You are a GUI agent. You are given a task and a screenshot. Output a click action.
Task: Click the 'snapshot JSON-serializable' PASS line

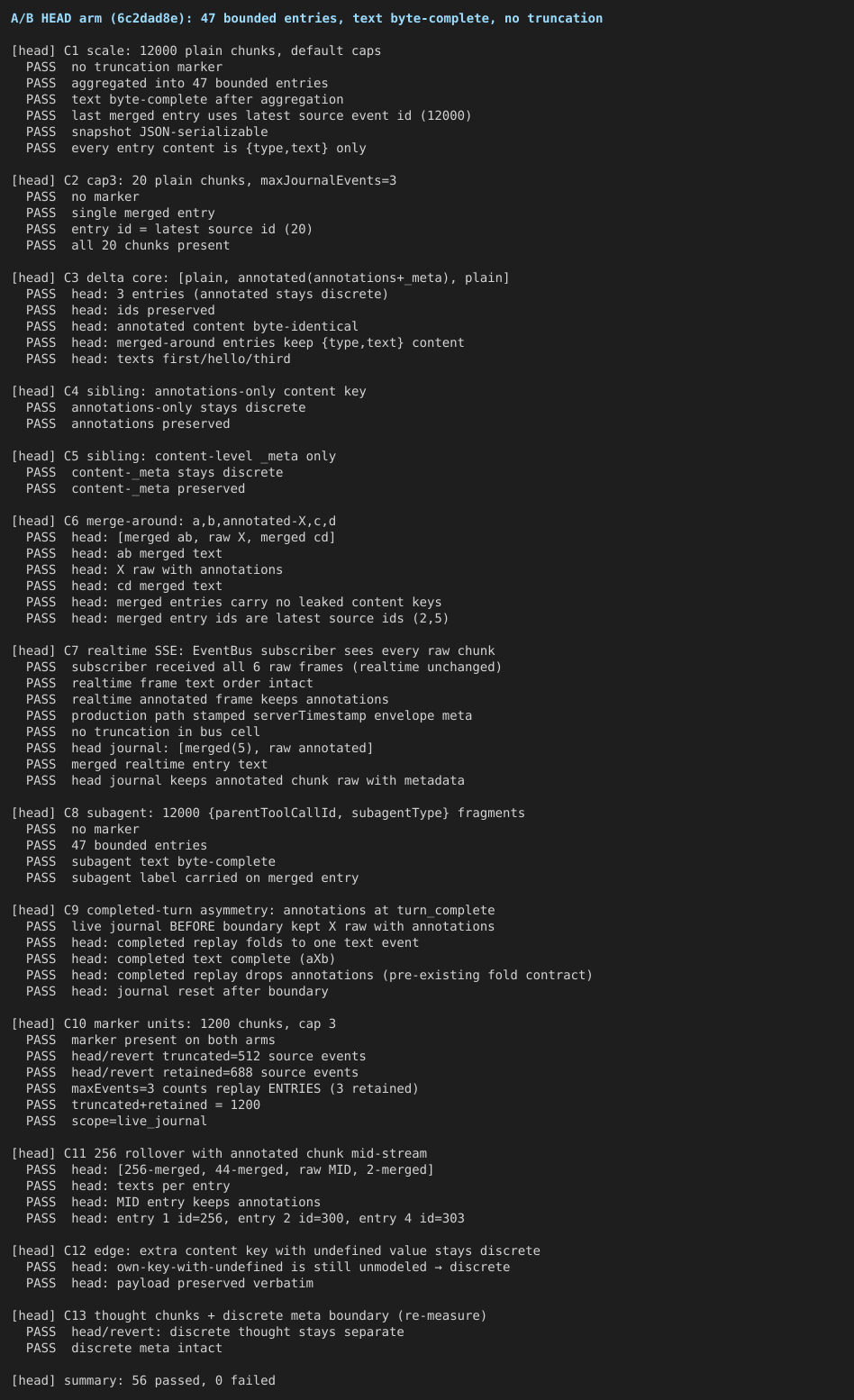[147, 132]
